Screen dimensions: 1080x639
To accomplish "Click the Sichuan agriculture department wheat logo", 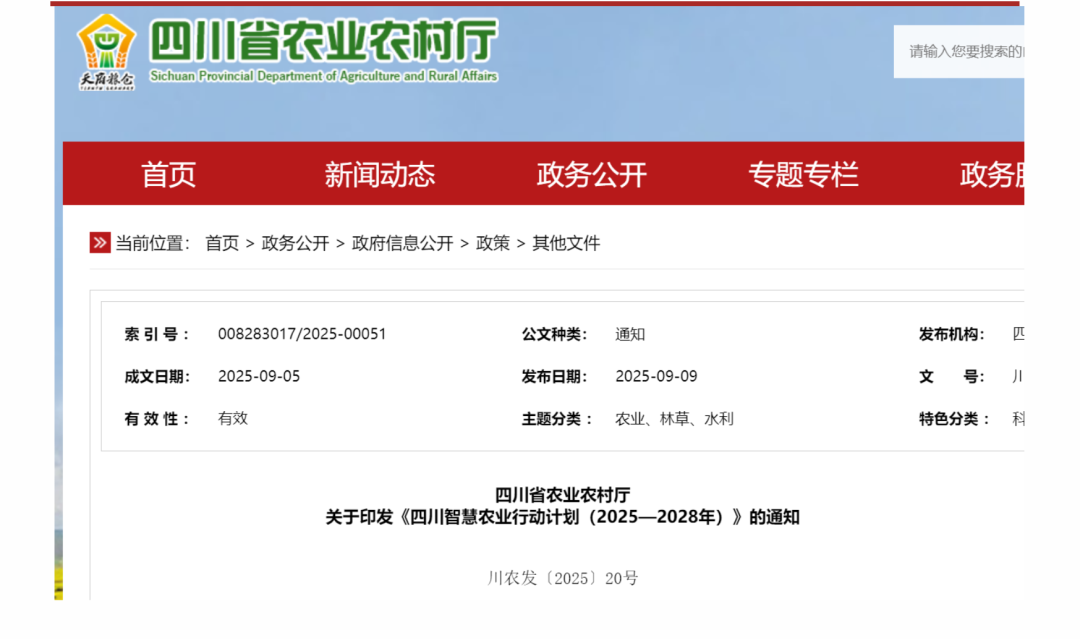I will click(106, 52).
